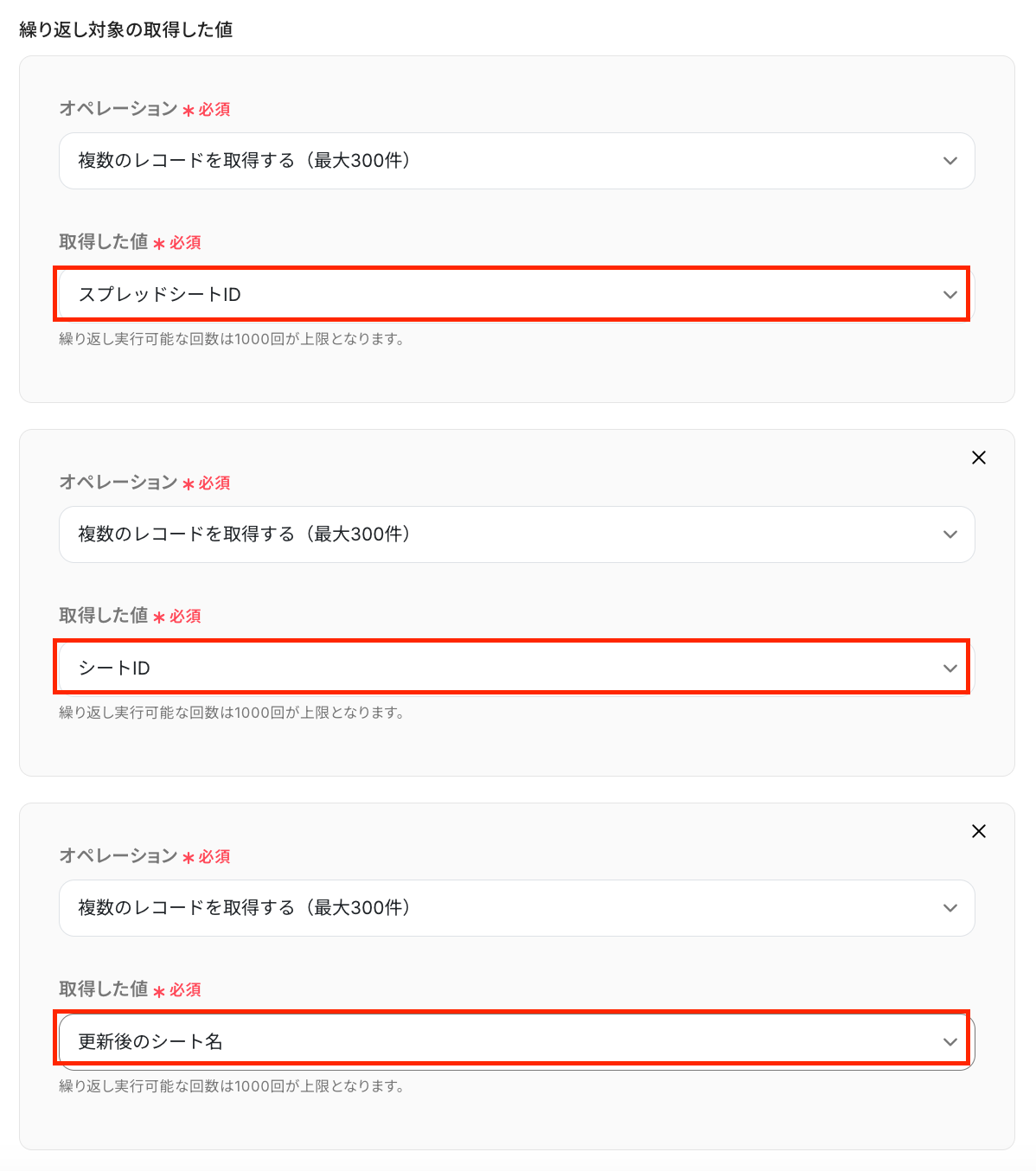The height and width of the screenshot is (1171, 1036).
Task: Open first card's 複数のレコードを取得する dropdown
Action: [517, 161]
